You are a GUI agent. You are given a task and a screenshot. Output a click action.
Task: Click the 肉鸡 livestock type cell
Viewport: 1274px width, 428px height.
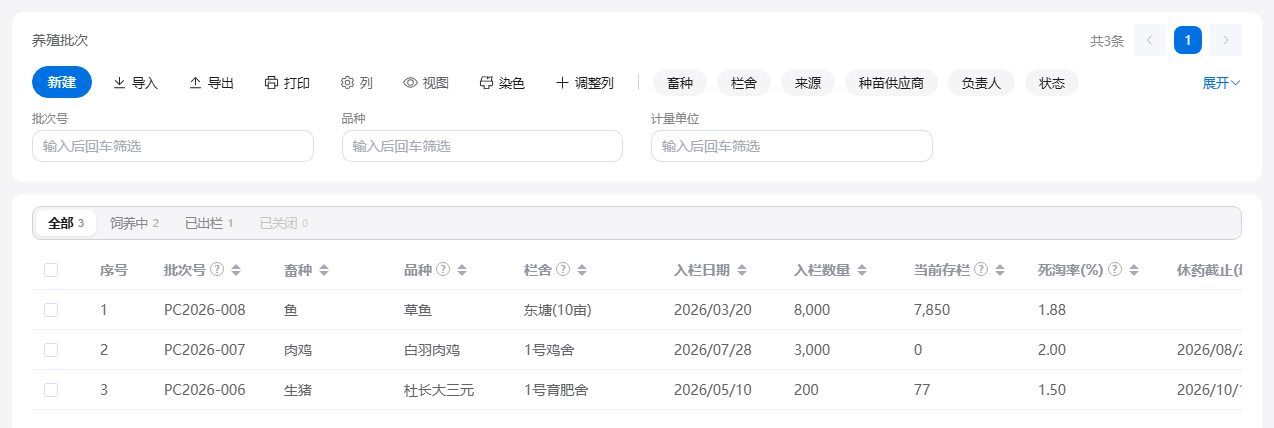coord(298,350)
